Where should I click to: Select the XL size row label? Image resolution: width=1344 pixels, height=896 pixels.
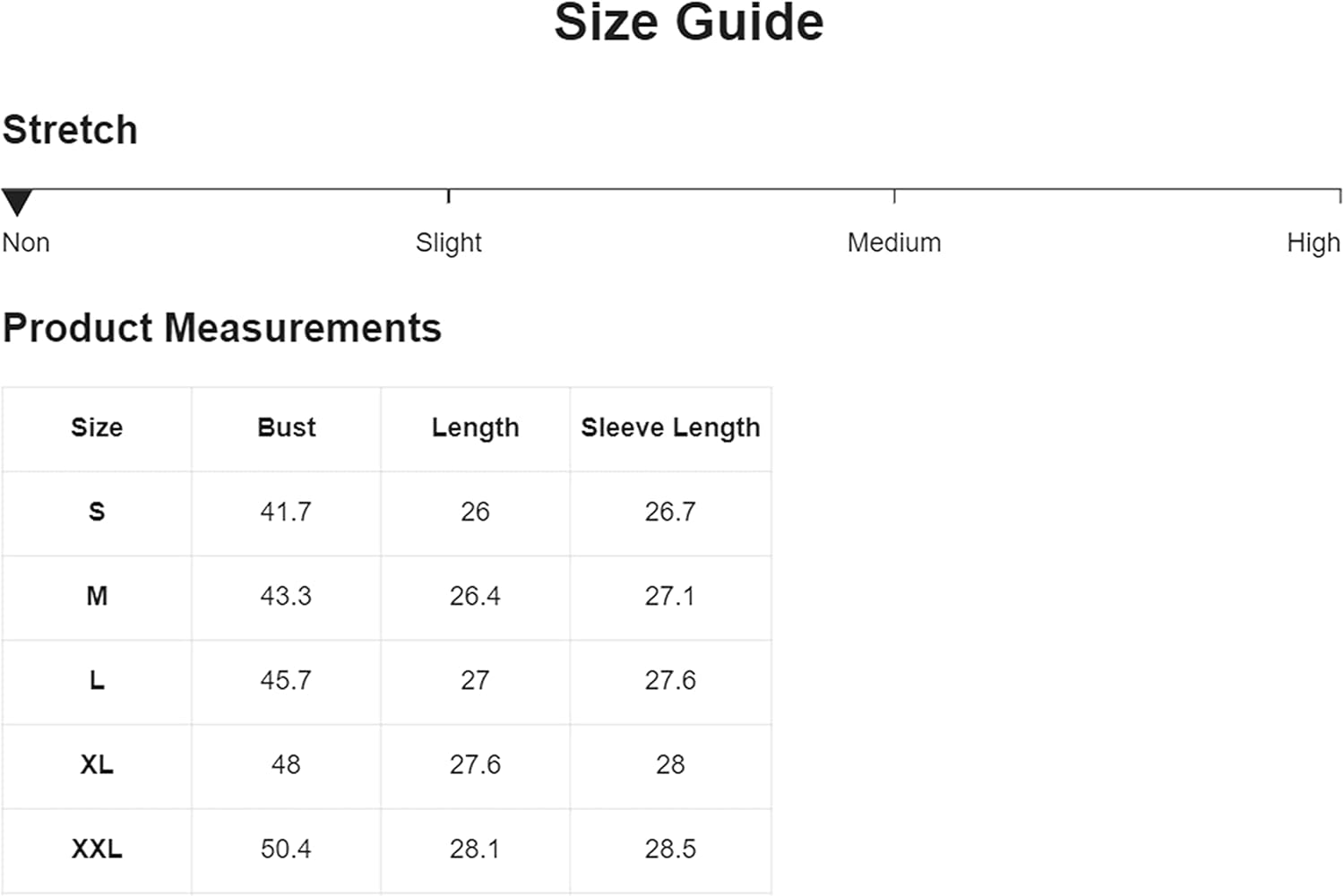[97, 764]
